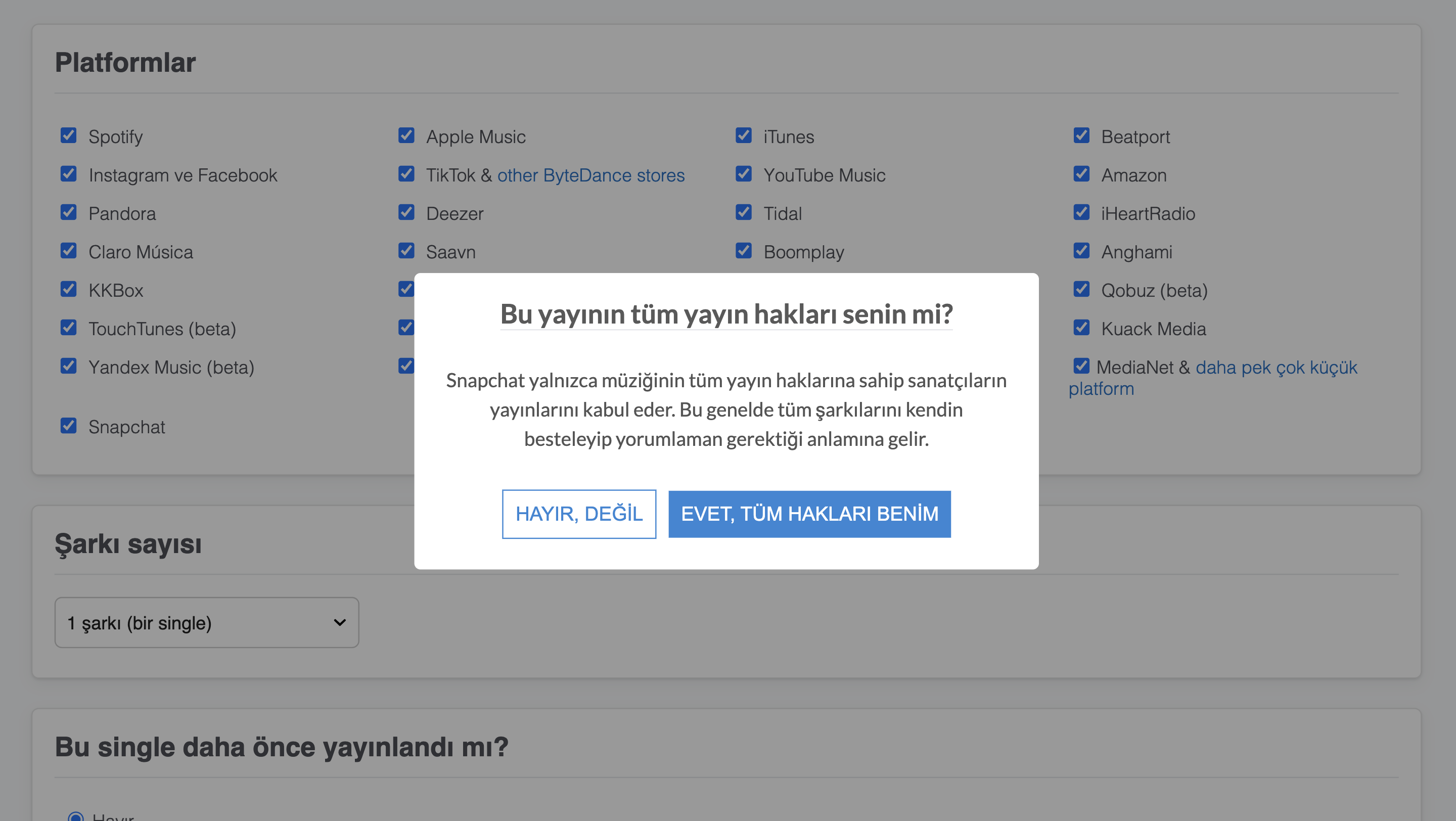Toggle the YouTube Music checkbox

pyautogui.click(x=744, y=174)
